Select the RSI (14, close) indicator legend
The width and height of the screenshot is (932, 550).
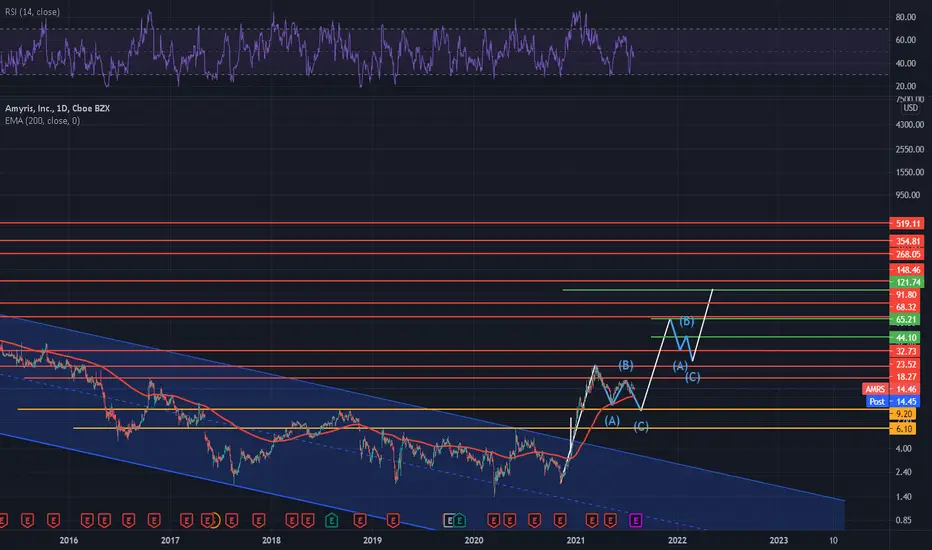pos(32,12)
